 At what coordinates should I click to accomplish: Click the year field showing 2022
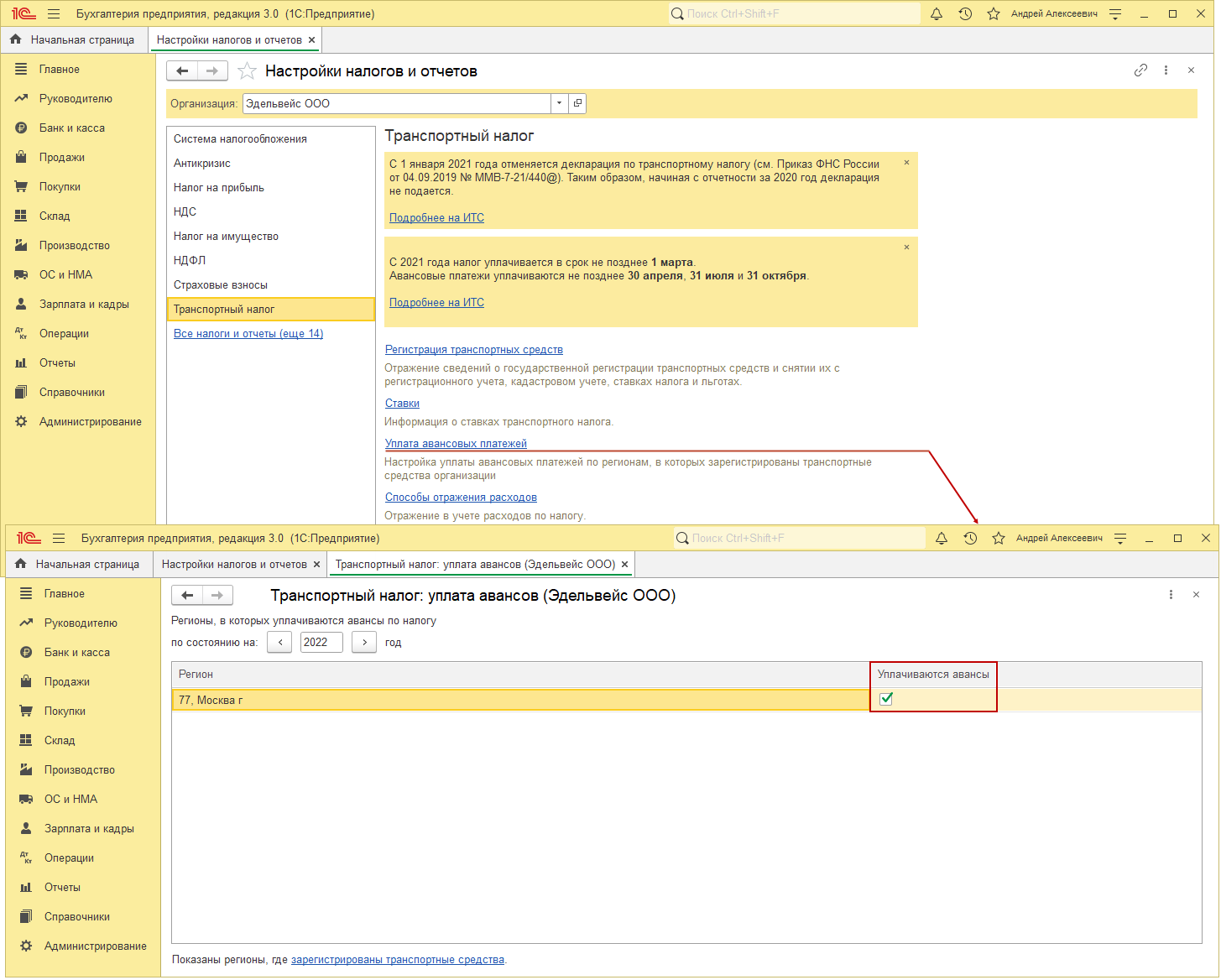(x=321, y=643)
